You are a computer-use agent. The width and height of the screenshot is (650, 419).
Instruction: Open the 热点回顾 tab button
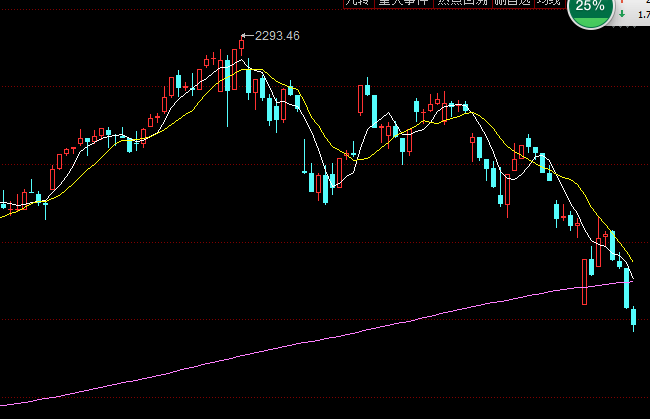[x=463, y=3]
